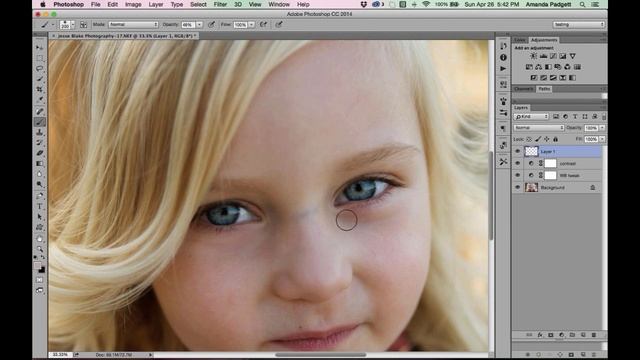Viewport: 640px width, 360px height.
Task: Select the Horizontal Type tool
Action: (x=40, y=206)
